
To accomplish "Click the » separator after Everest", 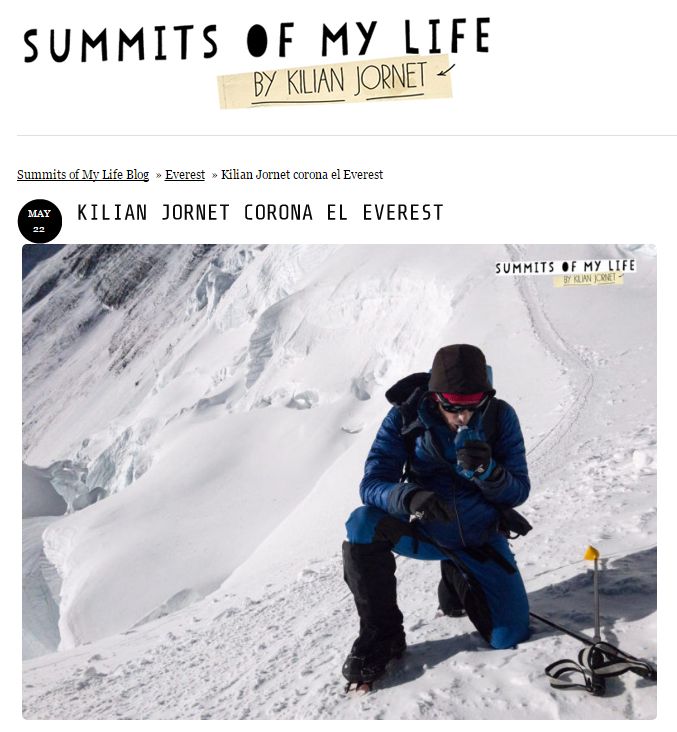I will click(x=214, y=175).
